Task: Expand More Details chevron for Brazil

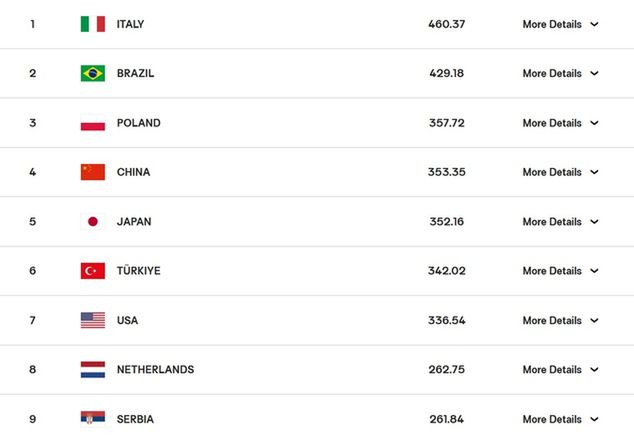Action: tap(594, 73)
